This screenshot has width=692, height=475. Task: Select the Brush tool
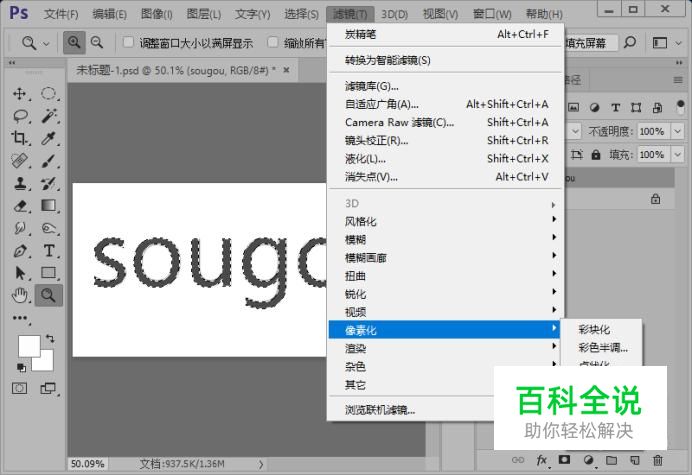pyautogui.click(x=49, y=161)
